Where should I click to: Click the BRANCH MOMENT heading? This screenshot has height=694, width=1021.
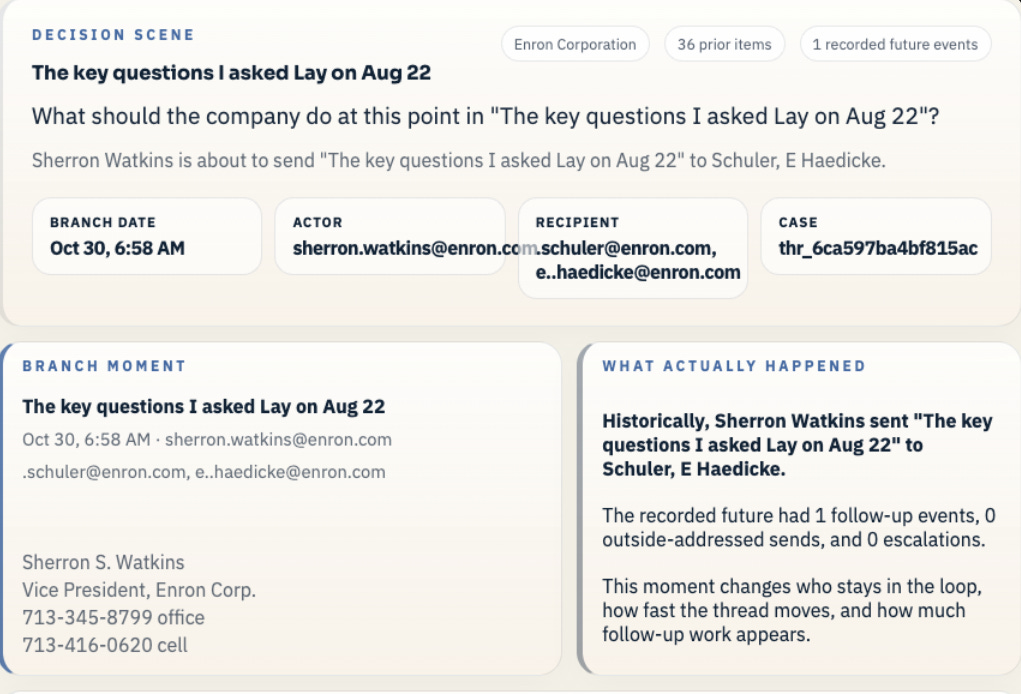(x=104, y=366)
